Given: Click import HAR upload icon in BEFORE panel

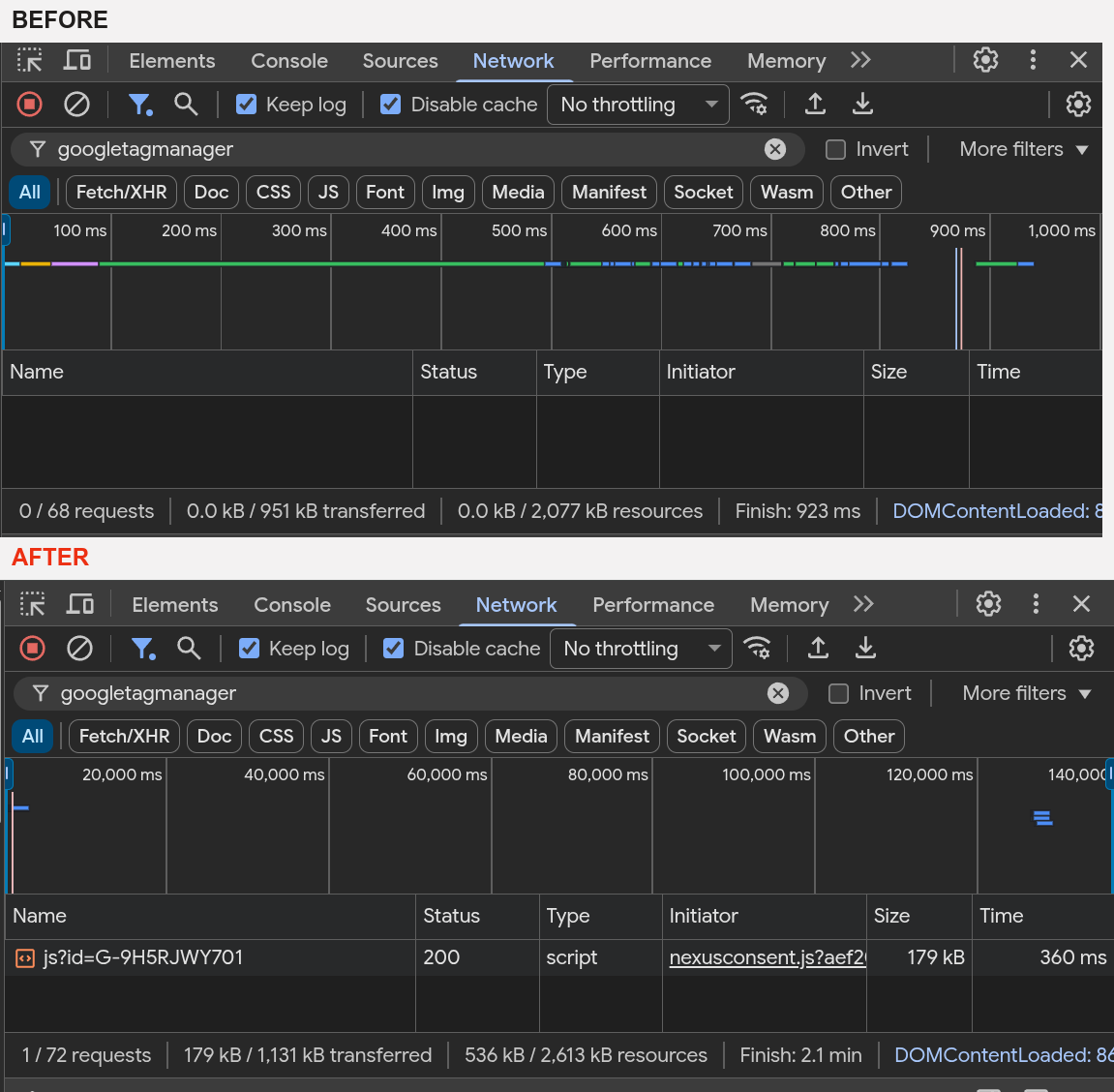Looking at the screenshot, I should click(x=815, y=105).
